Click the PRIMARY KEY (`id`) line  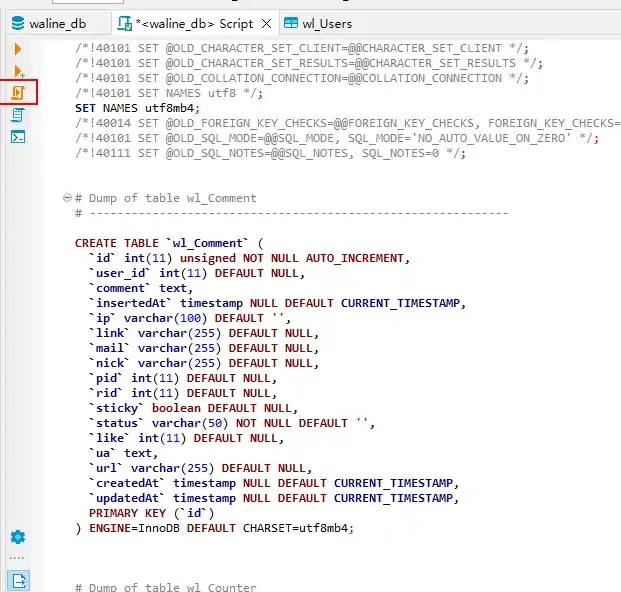[x=152, y=513]
